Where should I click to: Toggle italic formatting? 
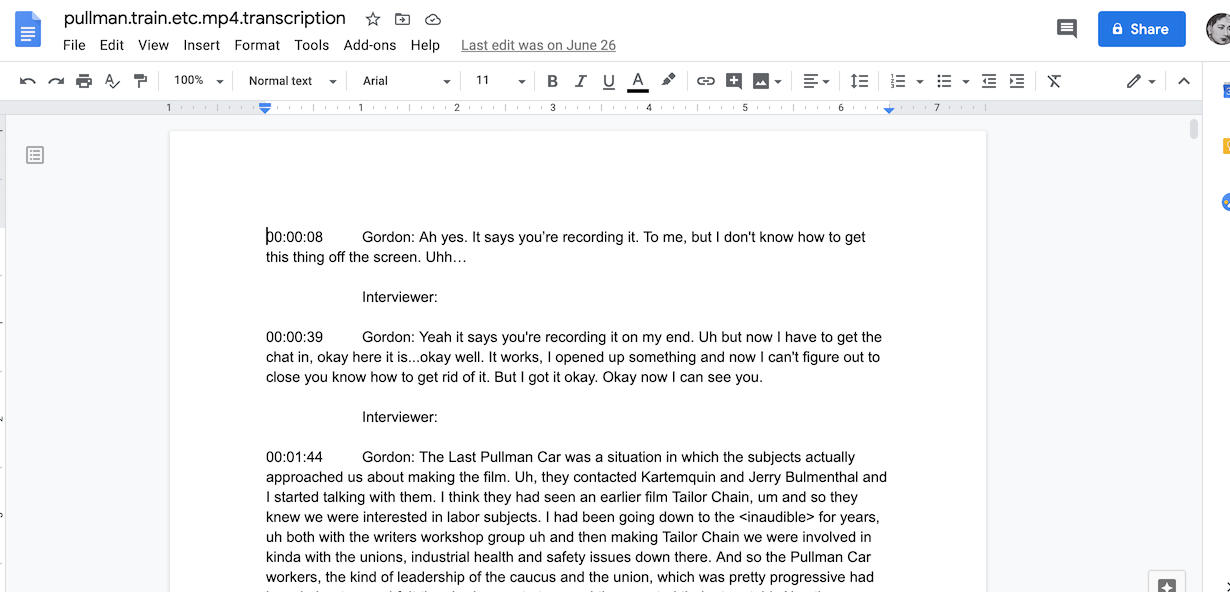tap(580, 81)
